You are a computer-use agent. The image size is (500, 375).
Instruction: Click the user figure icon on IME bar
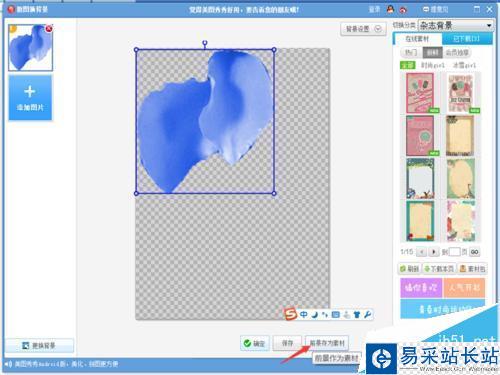click(347, 314)
